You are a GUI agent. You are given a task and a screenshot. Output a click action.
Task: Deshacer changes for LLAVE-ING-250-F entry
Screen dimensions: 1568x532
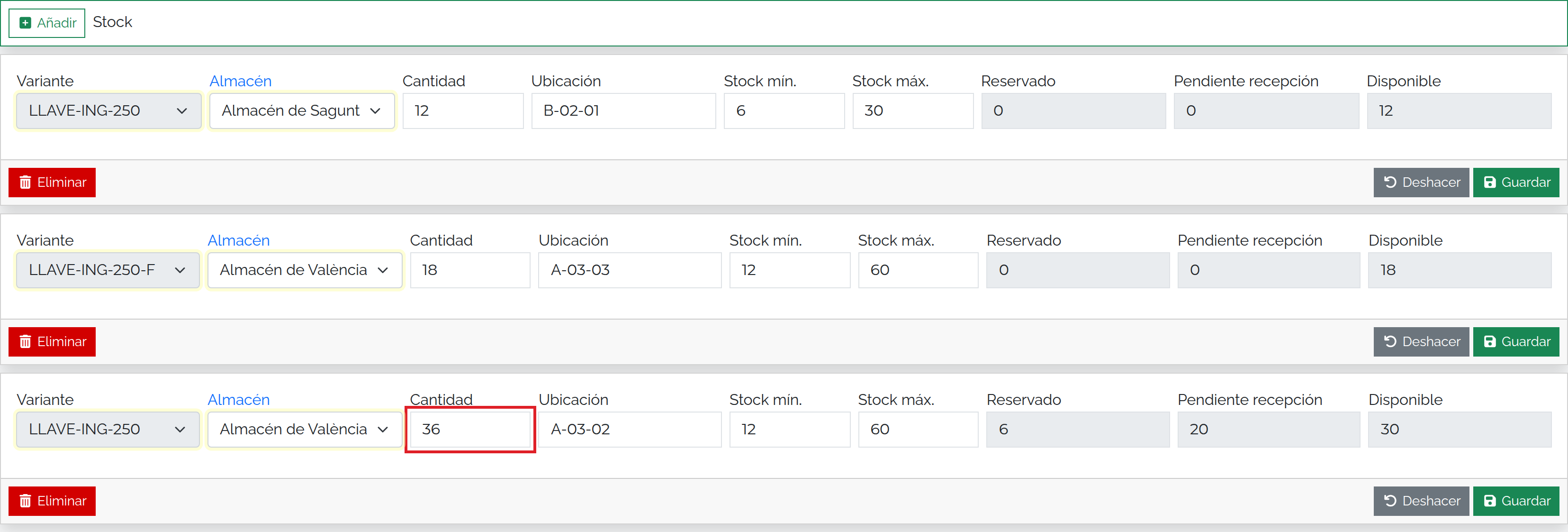(1421, 342)
